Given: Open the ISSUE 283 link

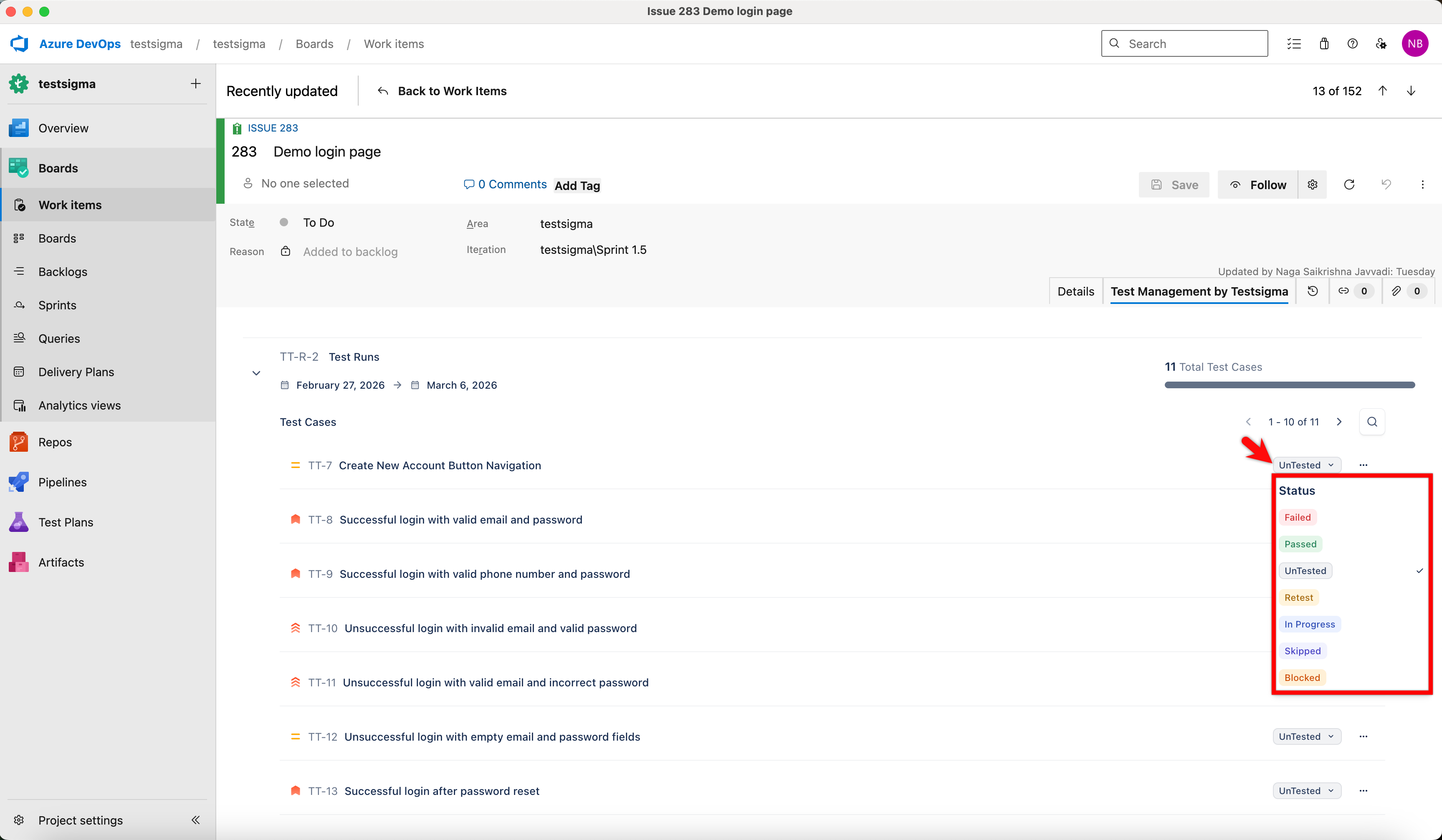Looking at the screenshot, I should [x=273, y=128].
